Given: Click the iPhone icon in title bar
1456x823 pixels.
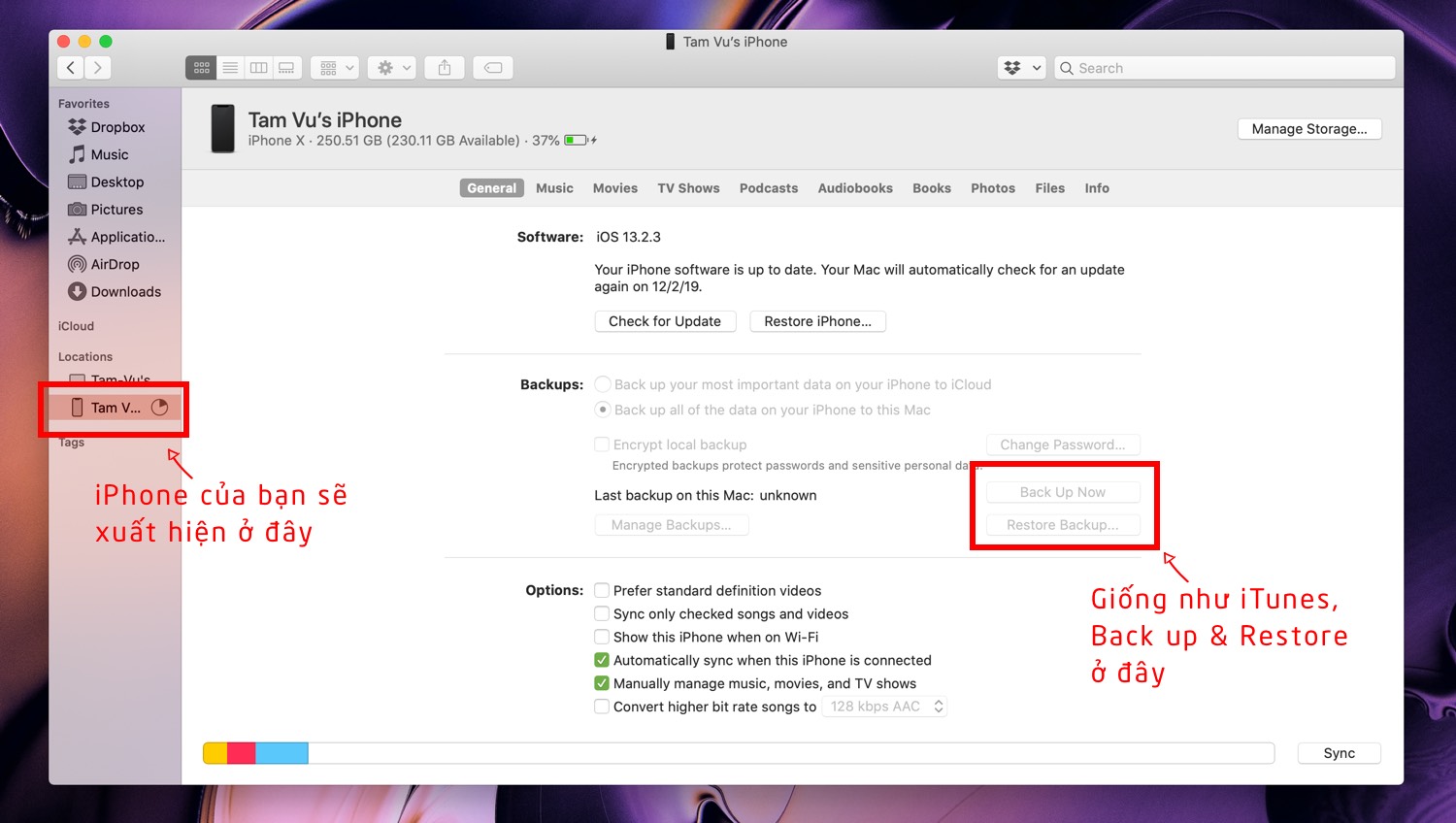Looking at the screenshot, I should click(670, 42).
